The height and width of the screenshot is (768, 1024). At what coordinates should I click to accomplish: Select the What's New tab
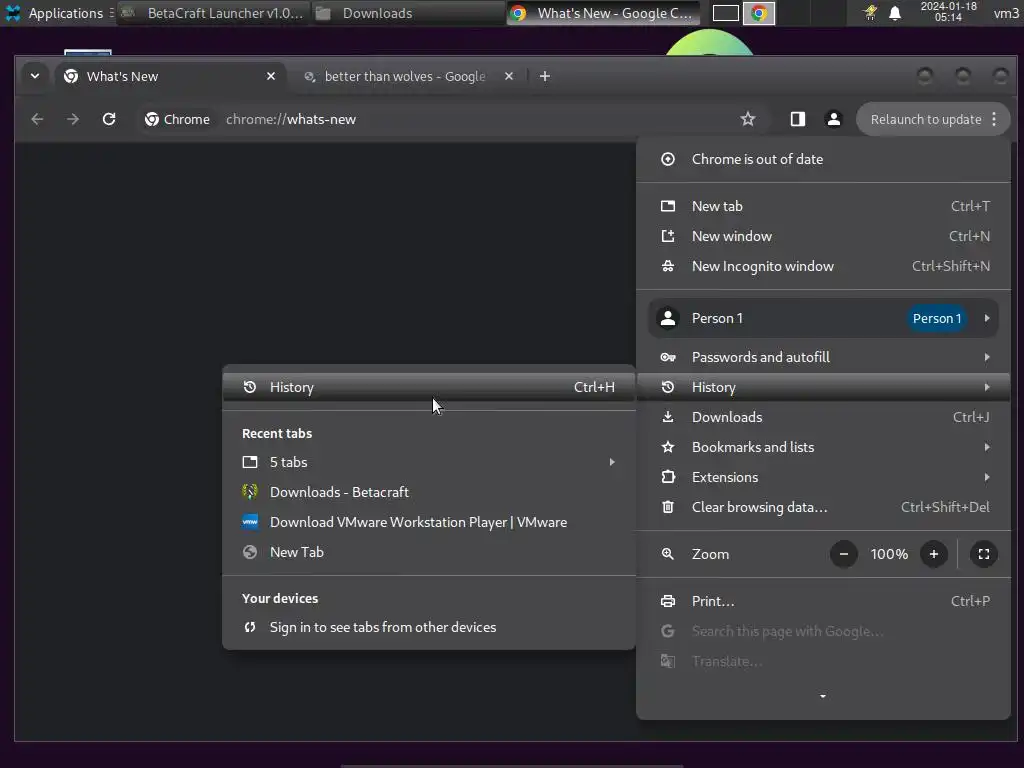pos(170,76)
